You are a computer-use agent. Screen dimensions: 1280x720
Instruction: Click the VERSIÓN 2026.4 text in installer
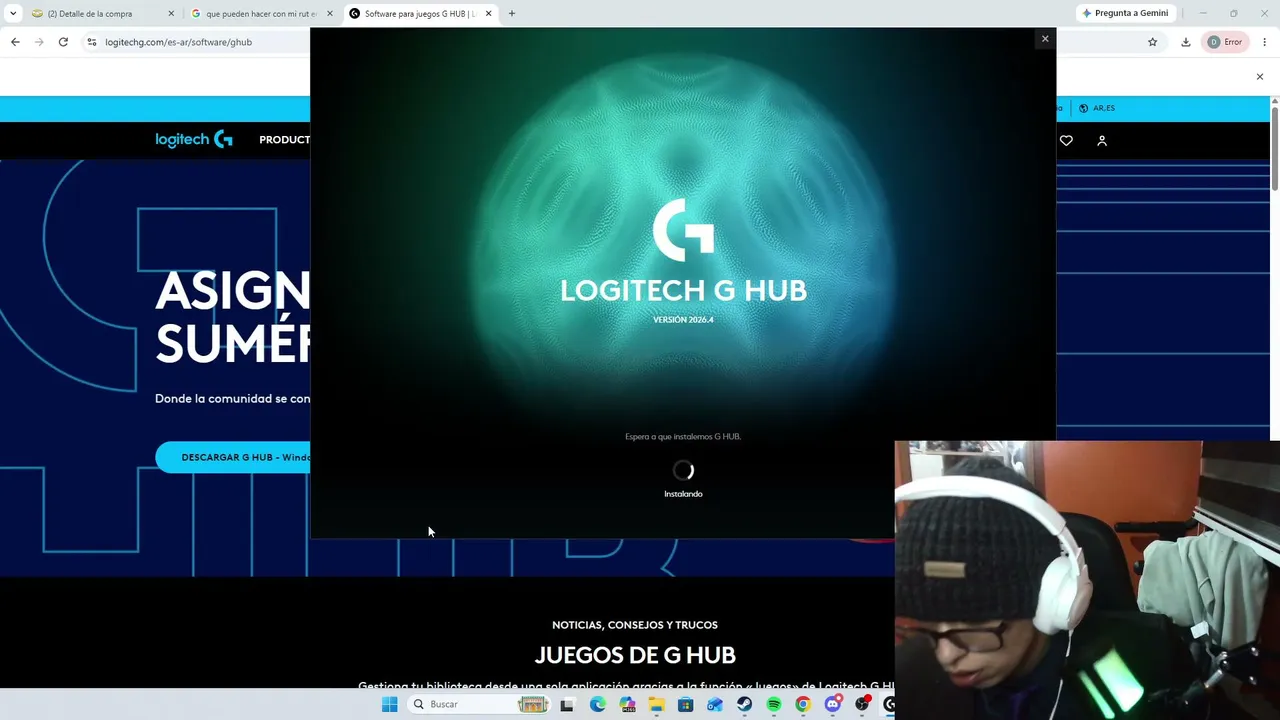pyautogui.click(x=683, y=320)
